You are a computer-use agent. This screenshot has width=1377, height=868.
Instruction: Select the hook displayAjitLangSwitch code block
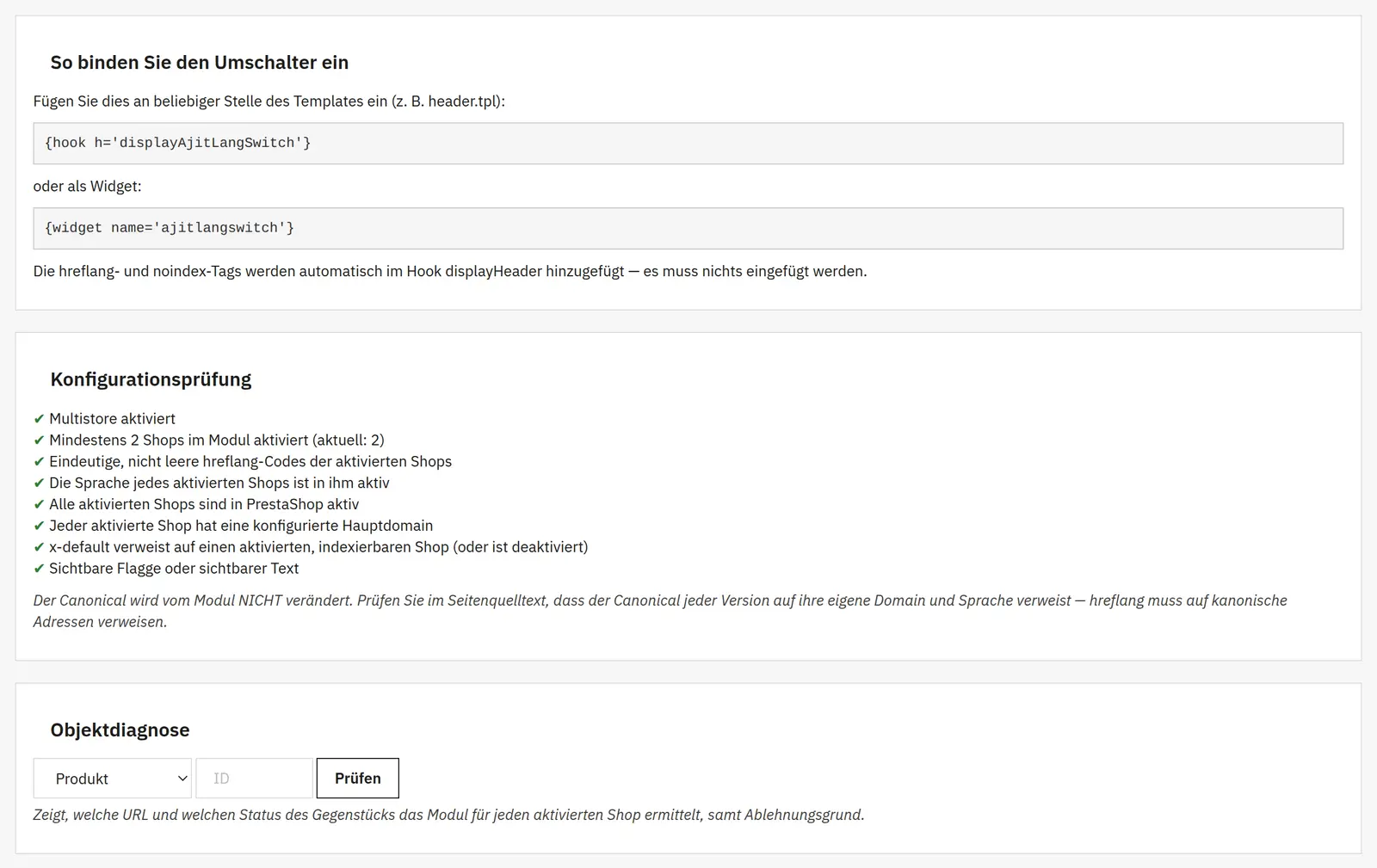click(x=688, y=143)
